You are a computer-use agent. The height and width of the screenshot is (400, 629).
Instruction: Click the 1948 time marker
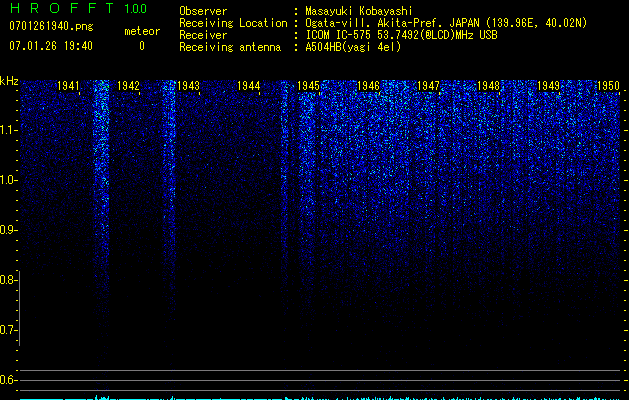click(x=488, y=86)
